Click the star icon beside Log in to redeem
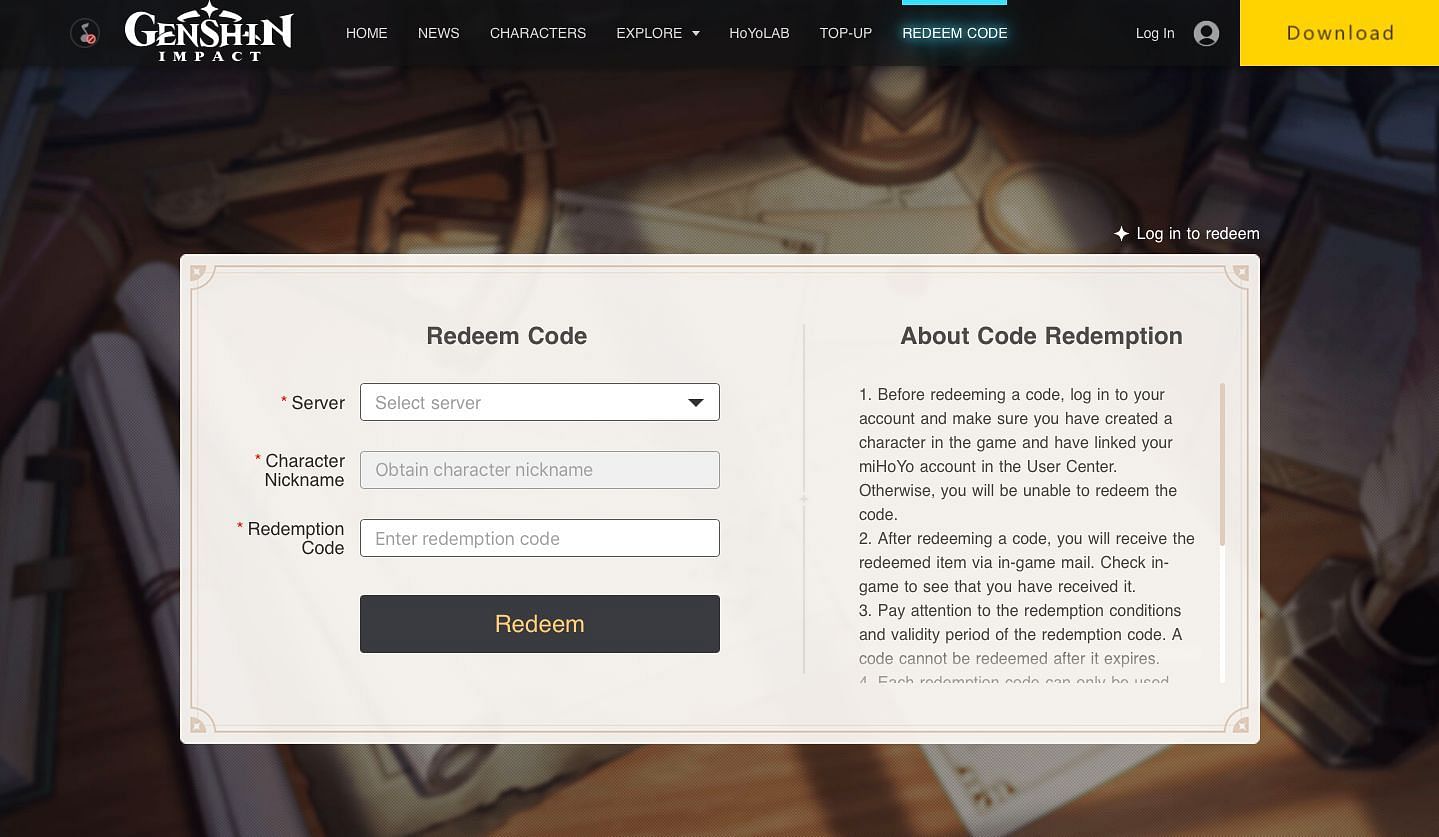This screenshot has height=837, width=1439. [1121, 233]
